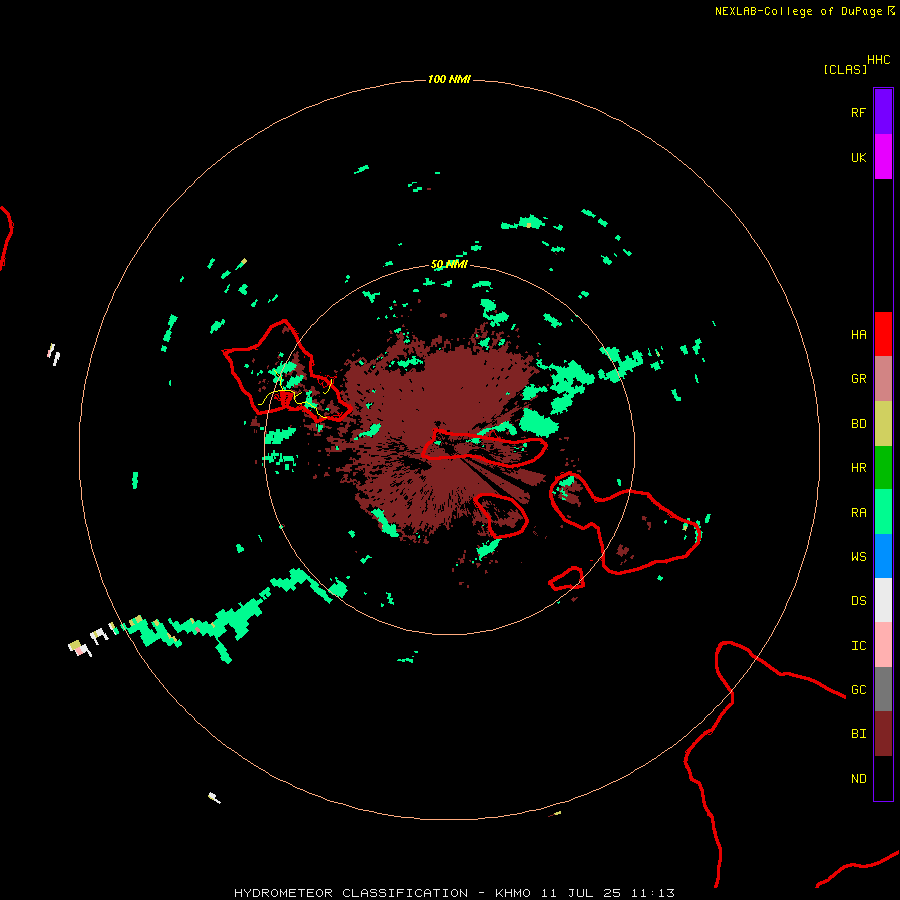Click the DS white legend swatch
This screenshot has height=900, width=900.
pos(883,600)
